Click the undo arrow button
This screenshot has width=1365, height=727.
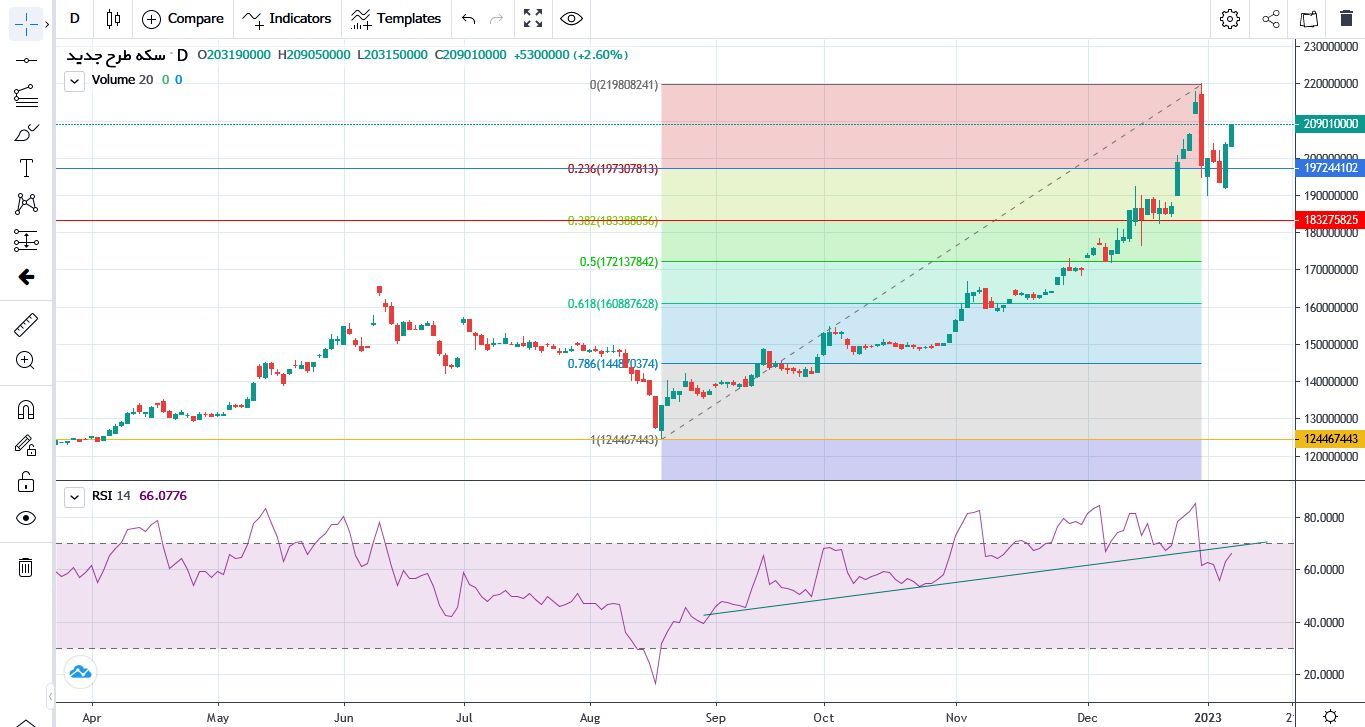(468, 19)
